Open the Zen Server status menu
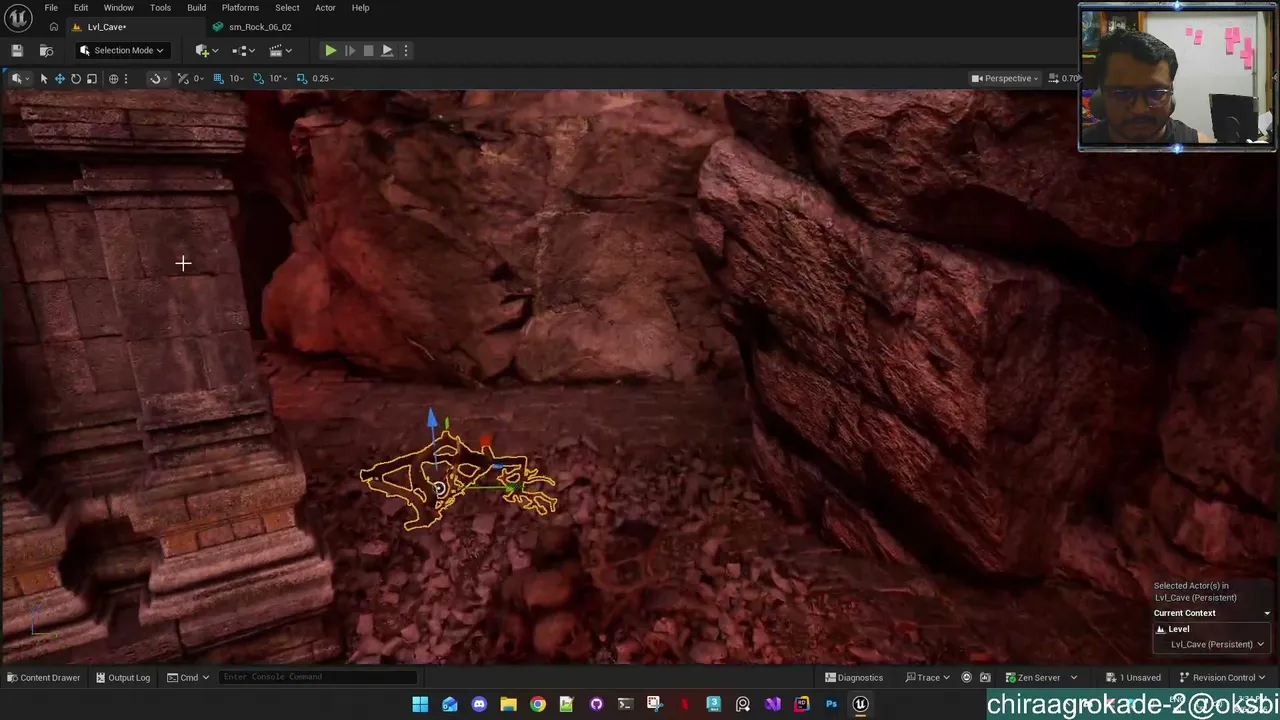The image size is (1280, 720). 1041,677
